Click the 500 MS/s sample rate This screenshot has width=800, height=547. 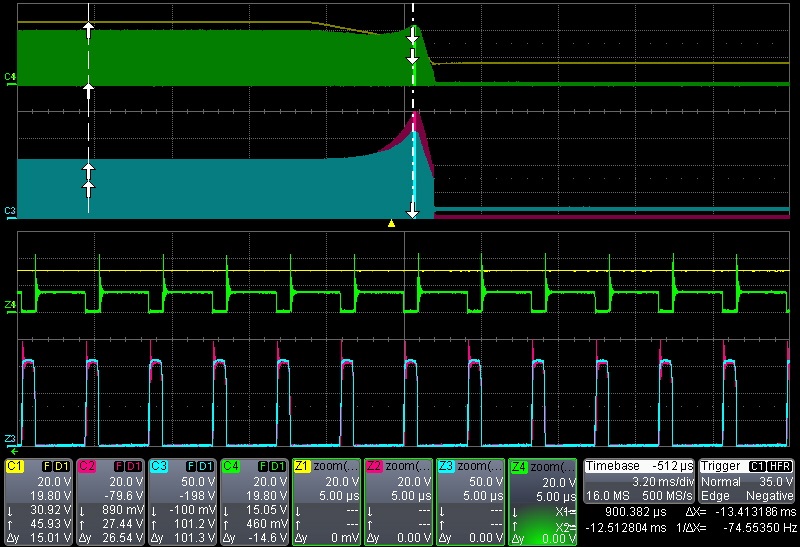point(666,495)
